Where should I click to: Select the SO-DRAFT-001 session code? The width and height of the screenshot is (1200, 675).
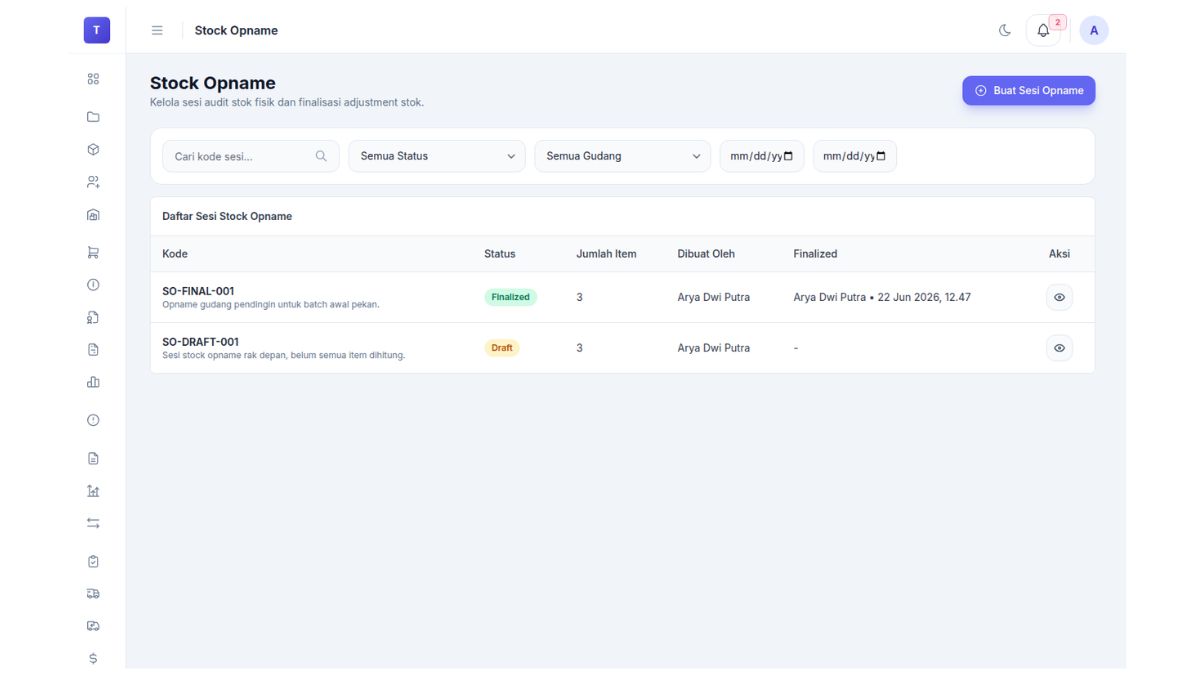200,341
